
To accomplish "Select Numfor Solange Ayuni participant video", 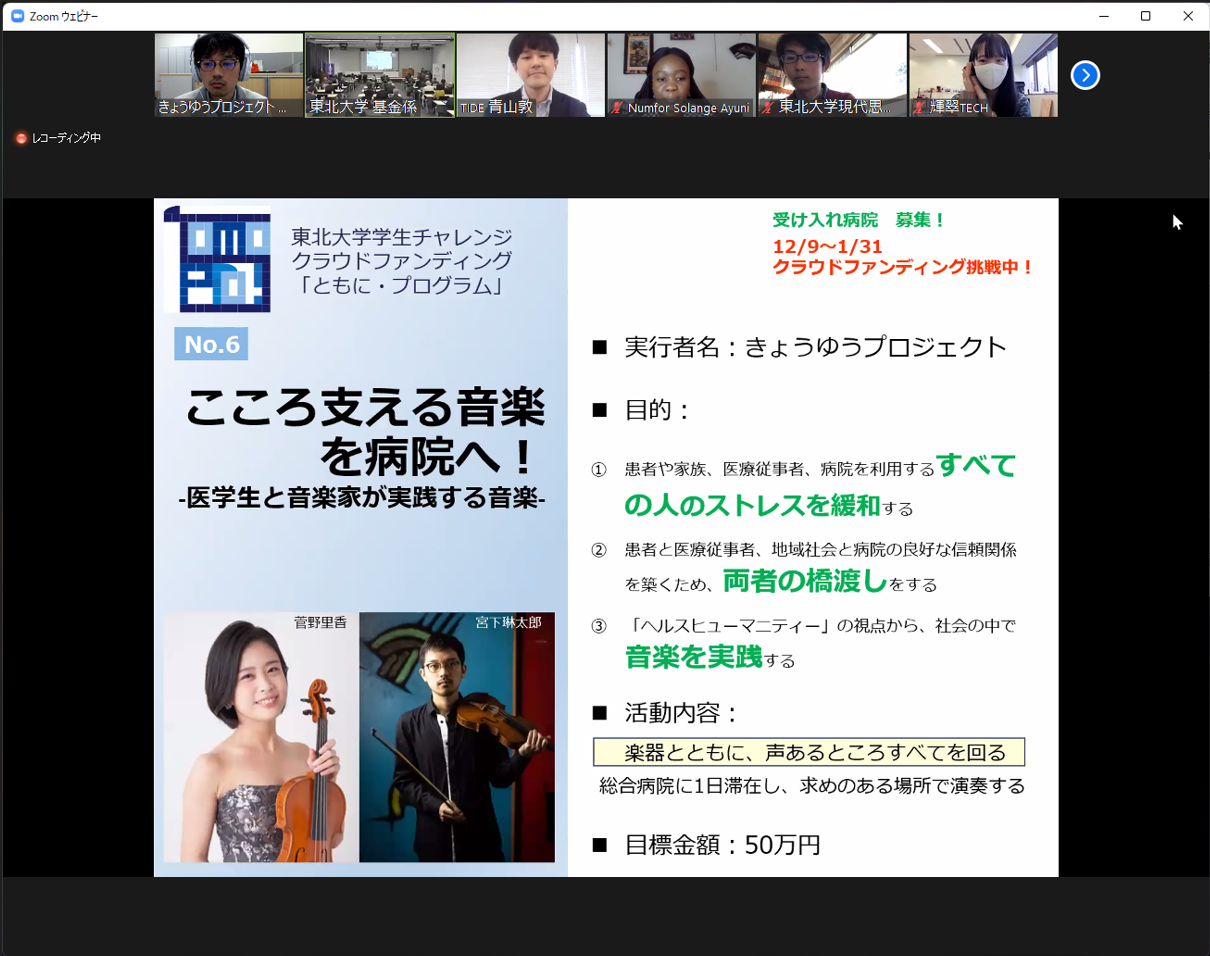I will tap(681, 75).
